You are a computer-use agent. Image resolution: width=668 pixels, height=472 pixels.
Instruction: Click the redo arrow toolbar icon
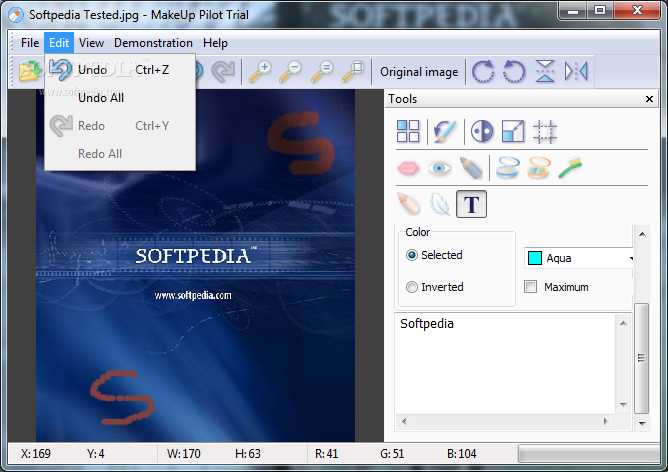(224, 71)
